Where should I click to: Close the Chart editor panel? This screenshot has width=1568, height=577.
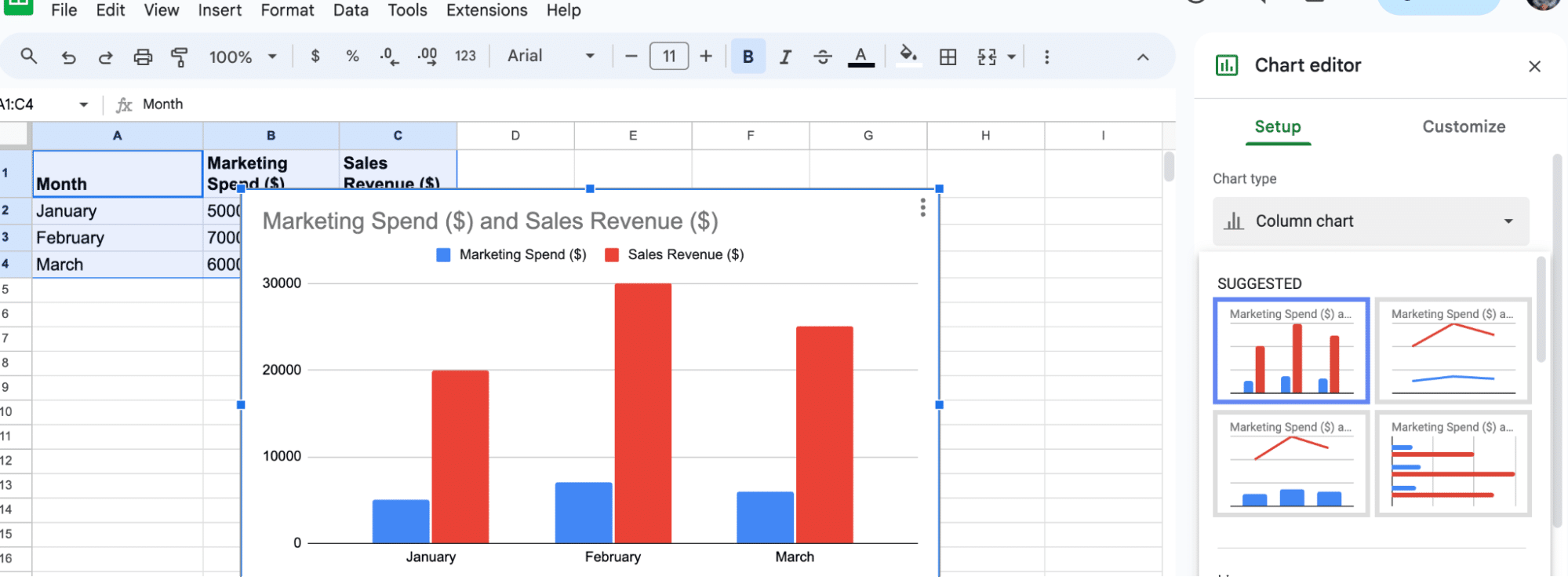(x=1534, y=67)
